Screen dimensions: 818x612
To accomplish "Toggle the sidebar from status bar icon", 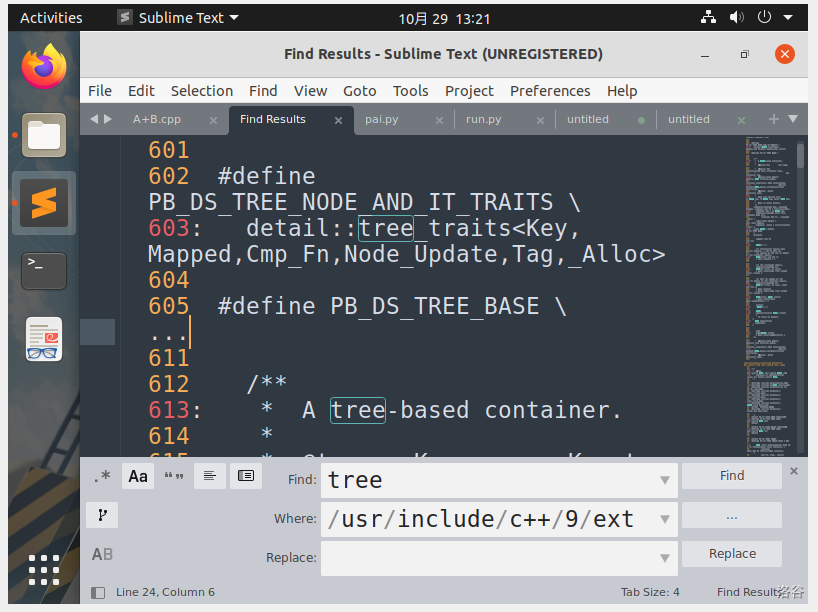I will coord(98,592).
